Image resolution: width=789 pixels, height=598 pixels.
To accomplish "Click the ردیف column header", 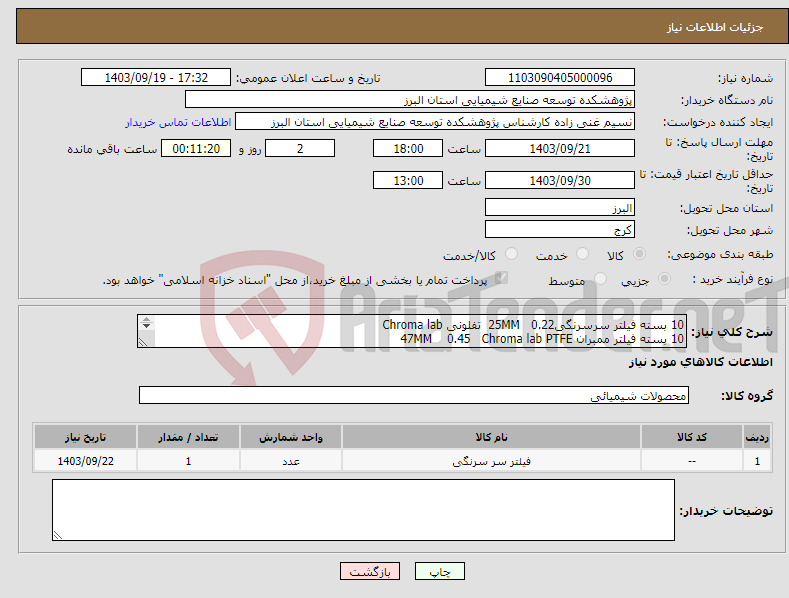I will point(757,437).
